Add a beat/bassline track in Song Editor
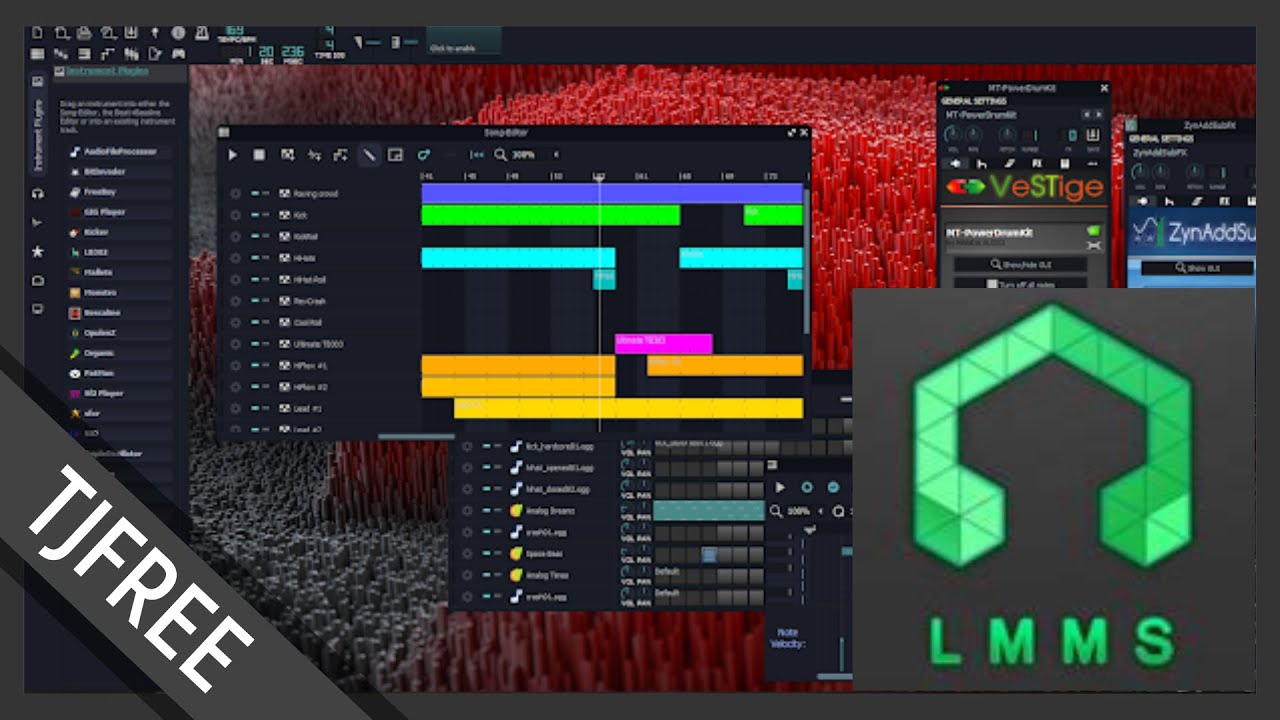Image resolution: width=1280 pixels, height=720 pixels. pyautogui.click(x=287, y=155)
